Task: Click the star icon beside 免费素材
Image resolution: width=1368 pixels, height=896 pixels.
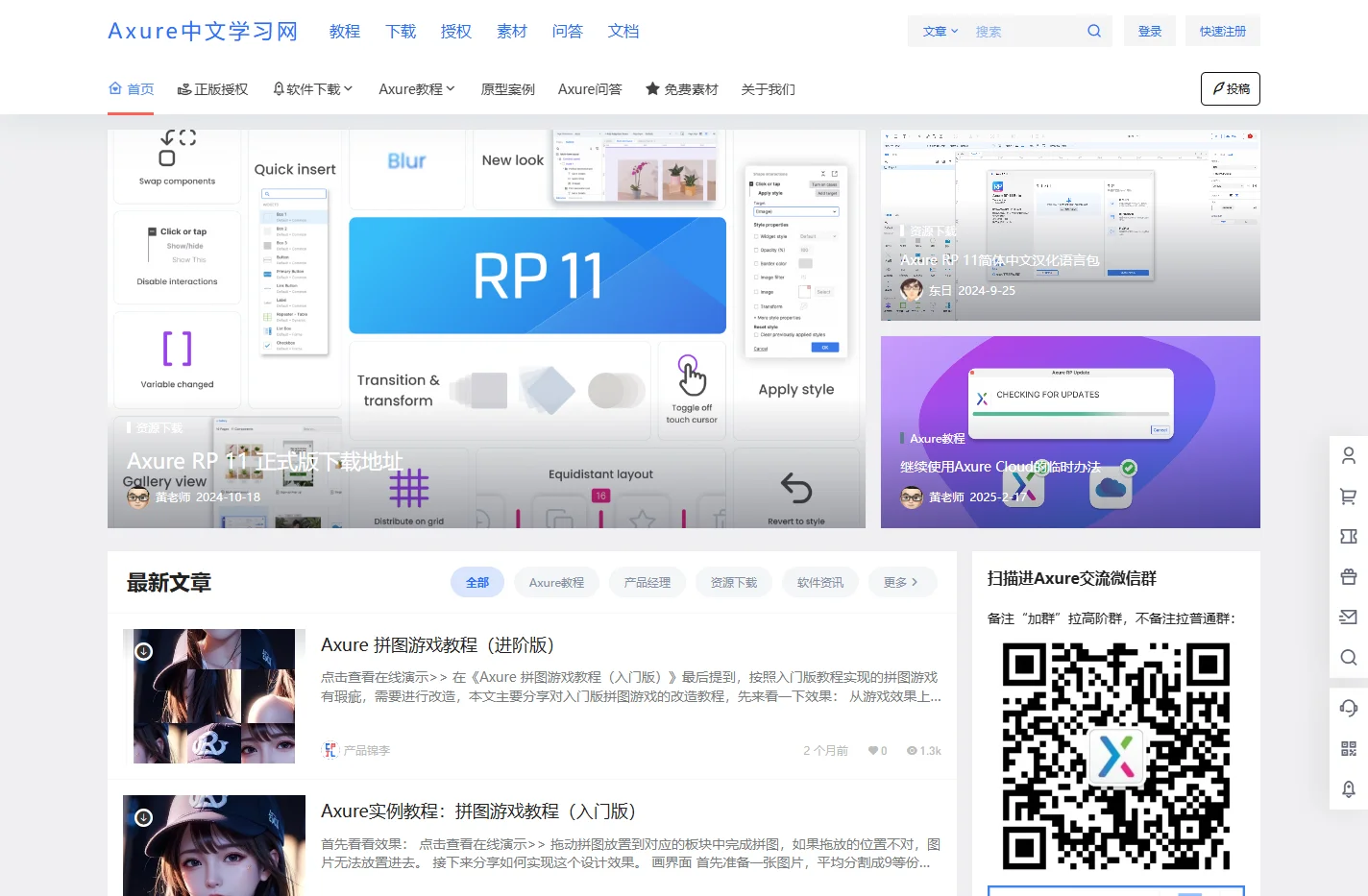Action: pos(652,88)
